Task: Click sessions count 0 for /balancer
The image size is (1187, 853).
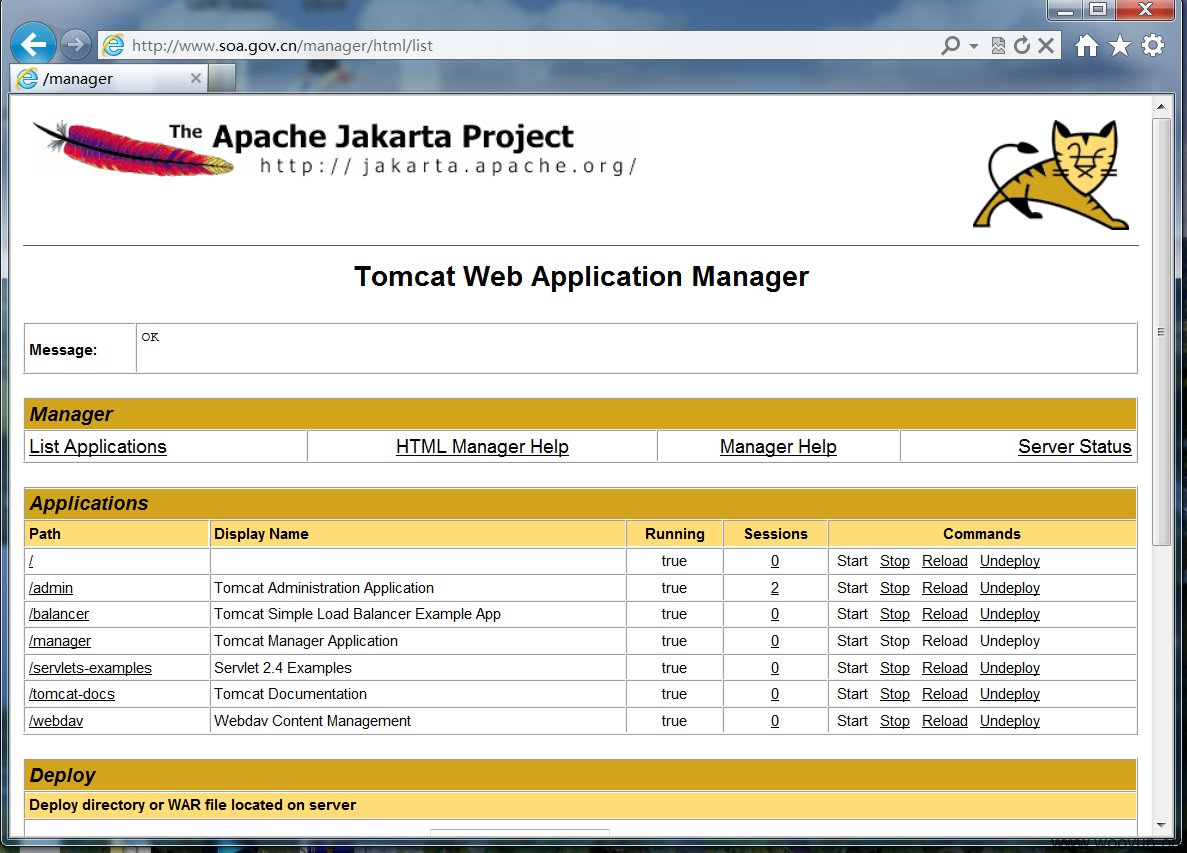Action: click(775, 614)
